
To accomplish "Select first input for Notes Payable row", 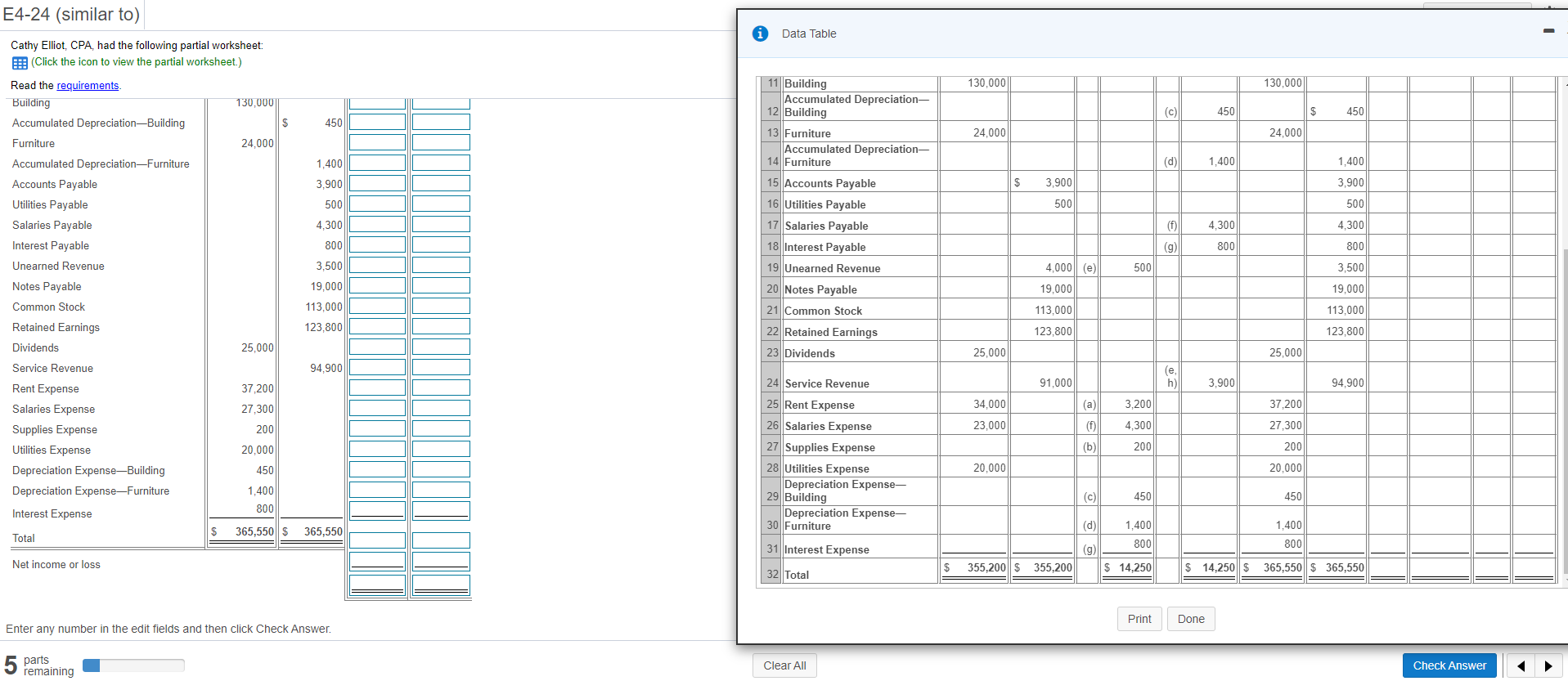I will click(377, 285).
